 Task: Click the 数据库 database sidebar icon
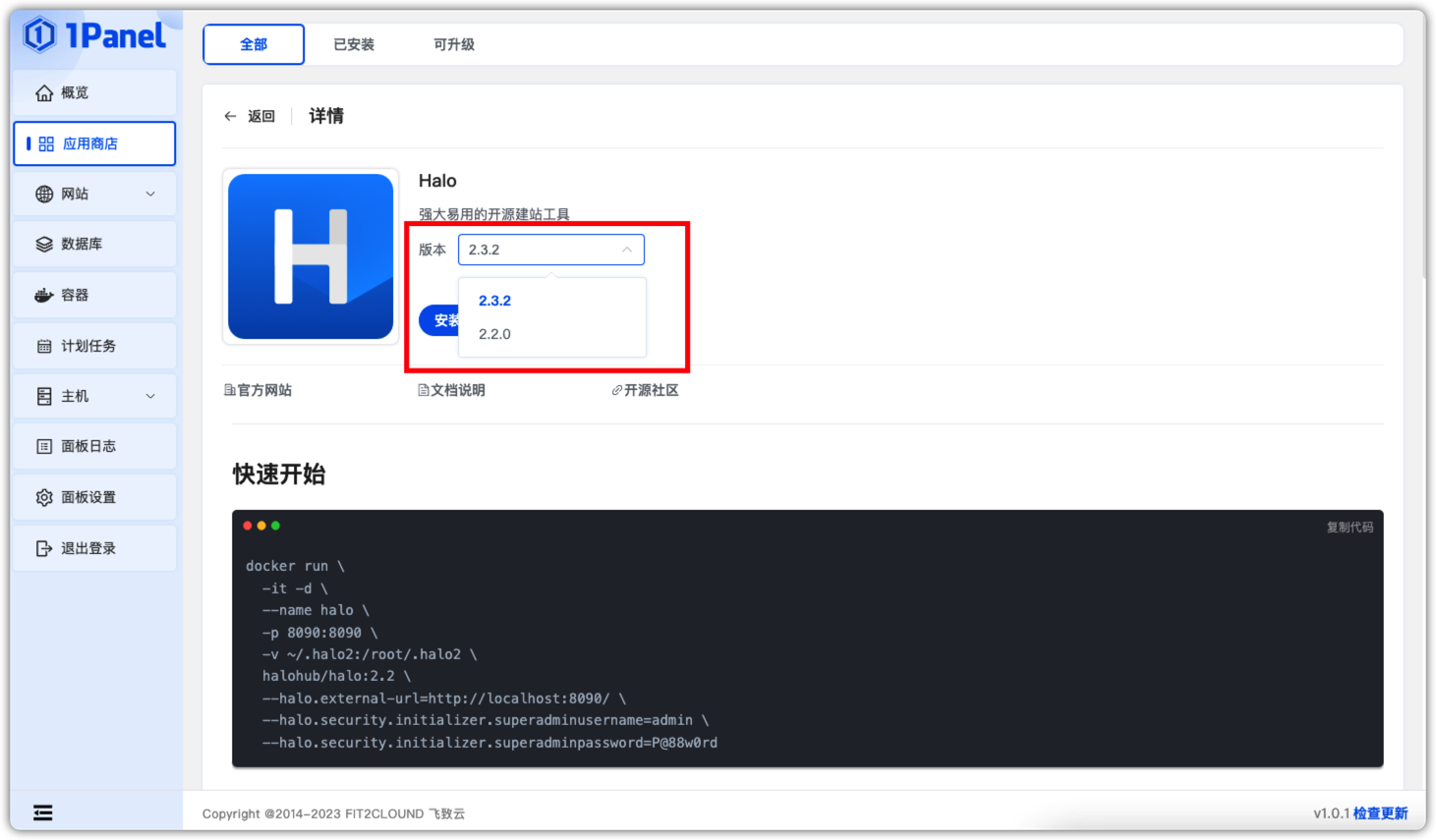tap(44, 244)
